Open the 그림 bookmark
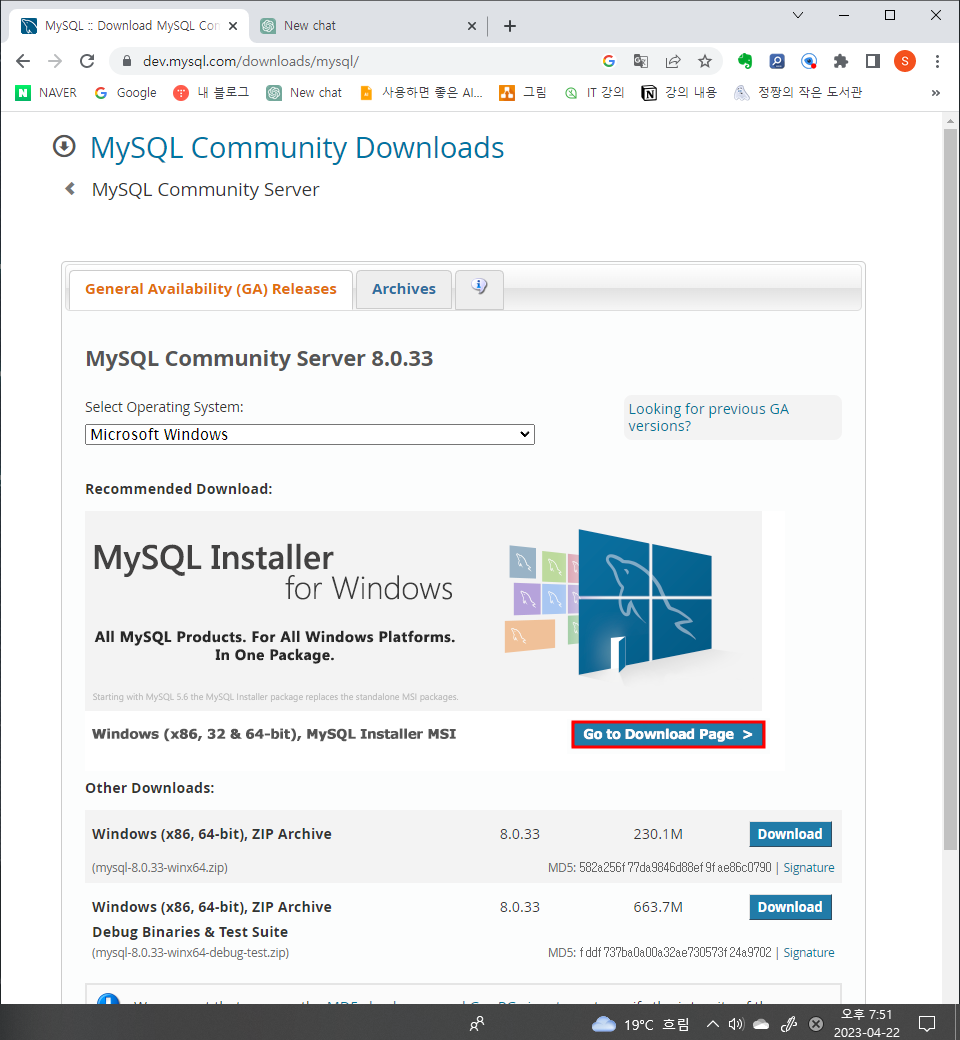Screen dimensions: 960x1040 pyautogui.click(x=523, y=93)
